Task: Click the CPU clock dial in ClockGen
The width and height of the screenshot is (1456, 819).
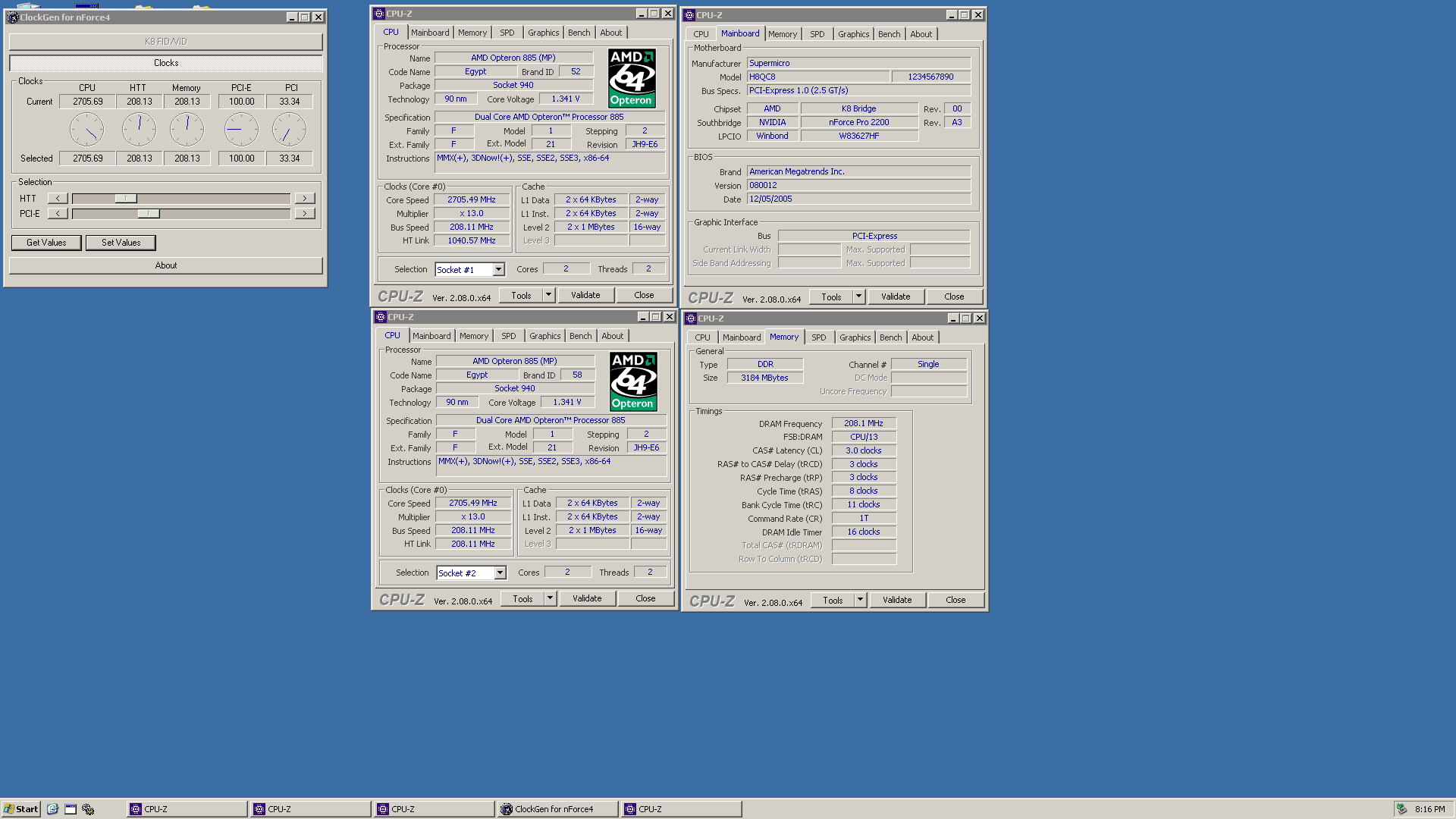Action: point(87,130)
